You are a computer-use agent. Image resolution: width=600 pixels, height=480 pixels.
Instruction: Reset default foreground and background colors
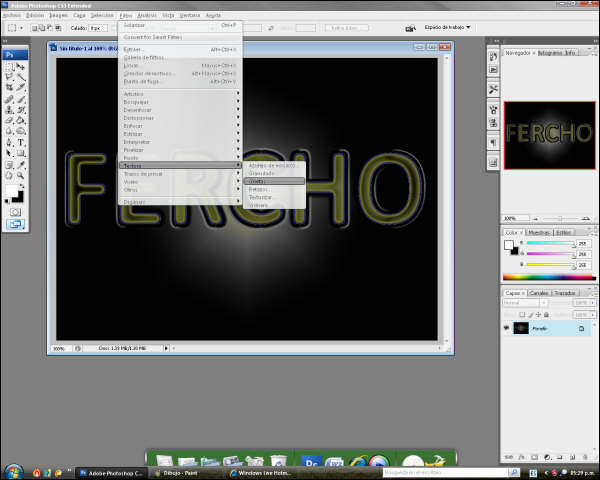tap(7, 201)
